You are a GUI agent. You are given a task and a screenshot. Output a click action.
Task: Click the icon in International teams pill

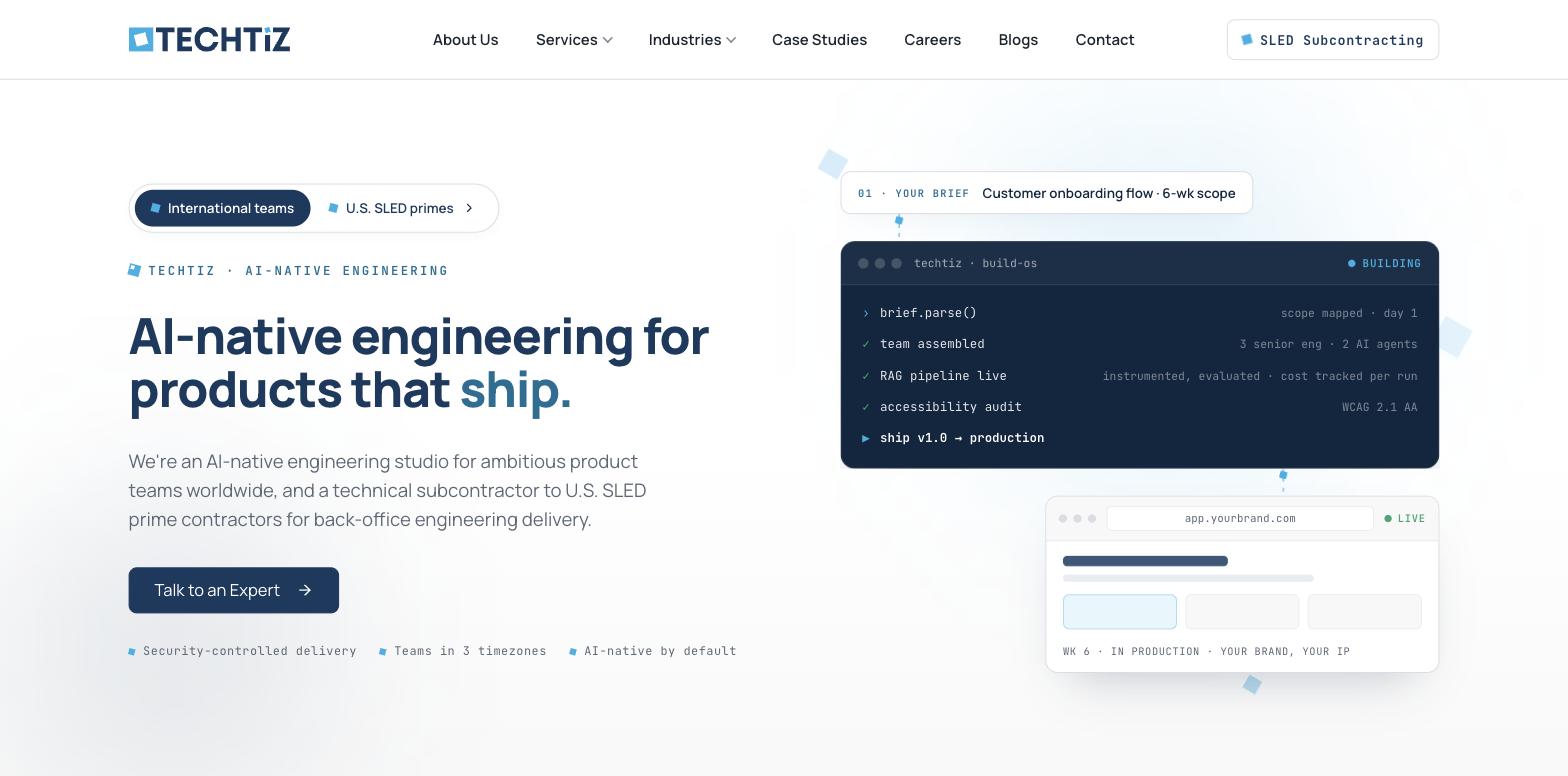[x=155, y=208]
